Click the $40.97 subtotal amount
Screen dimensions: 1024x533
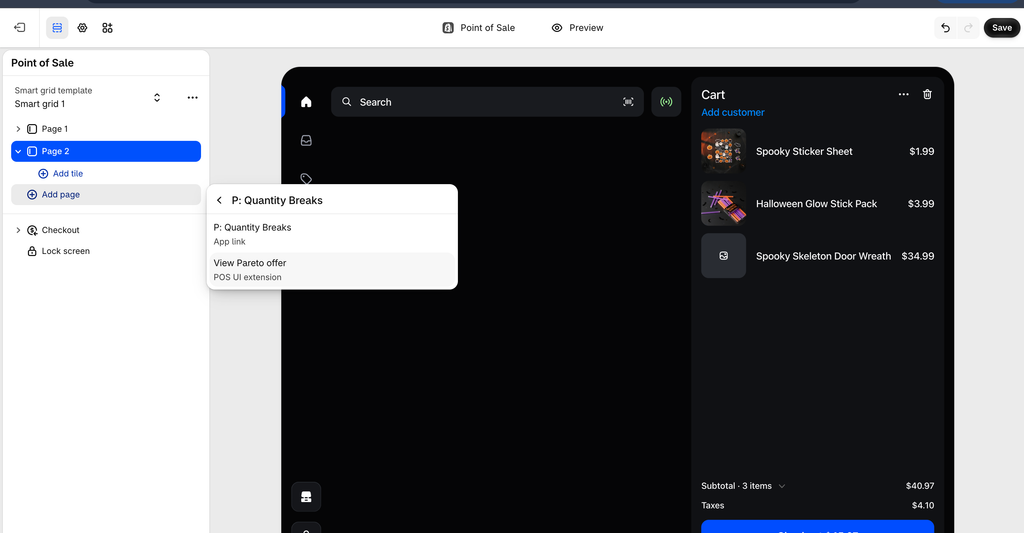pos(920,486)
